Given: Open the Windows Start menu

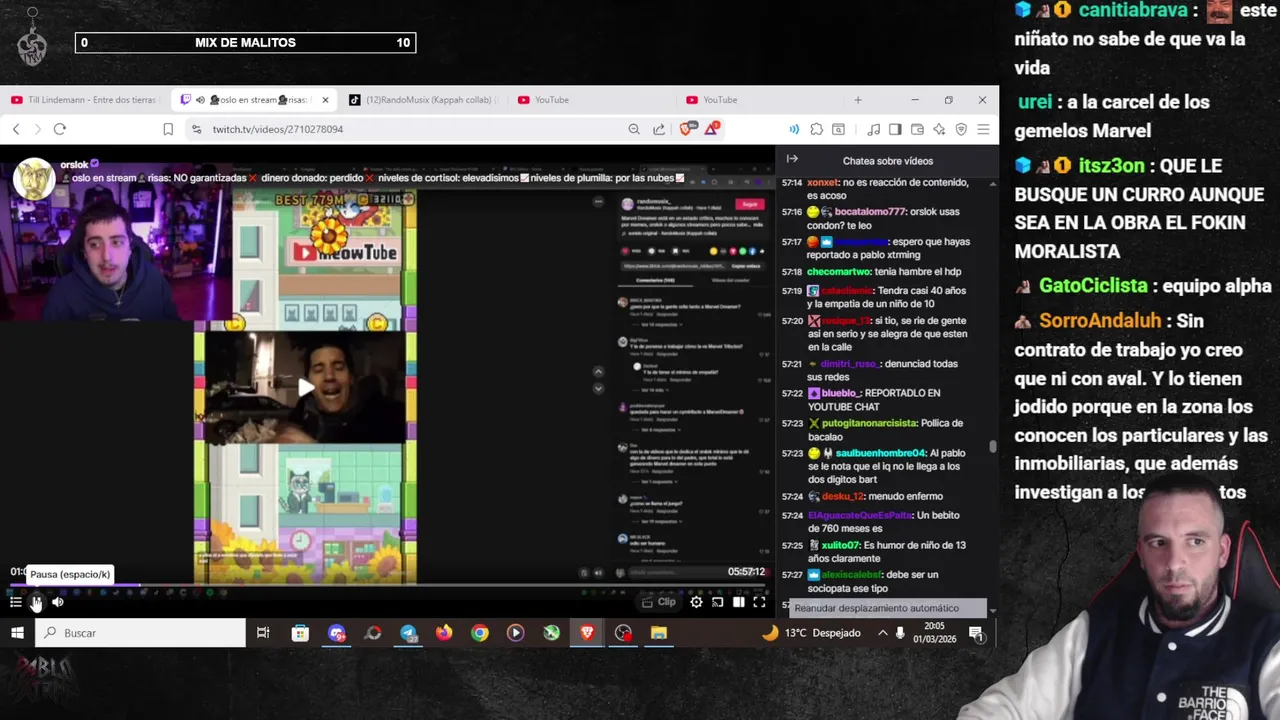Looking at the screenshot, I should pyautogui.click(x=17, y=633).
